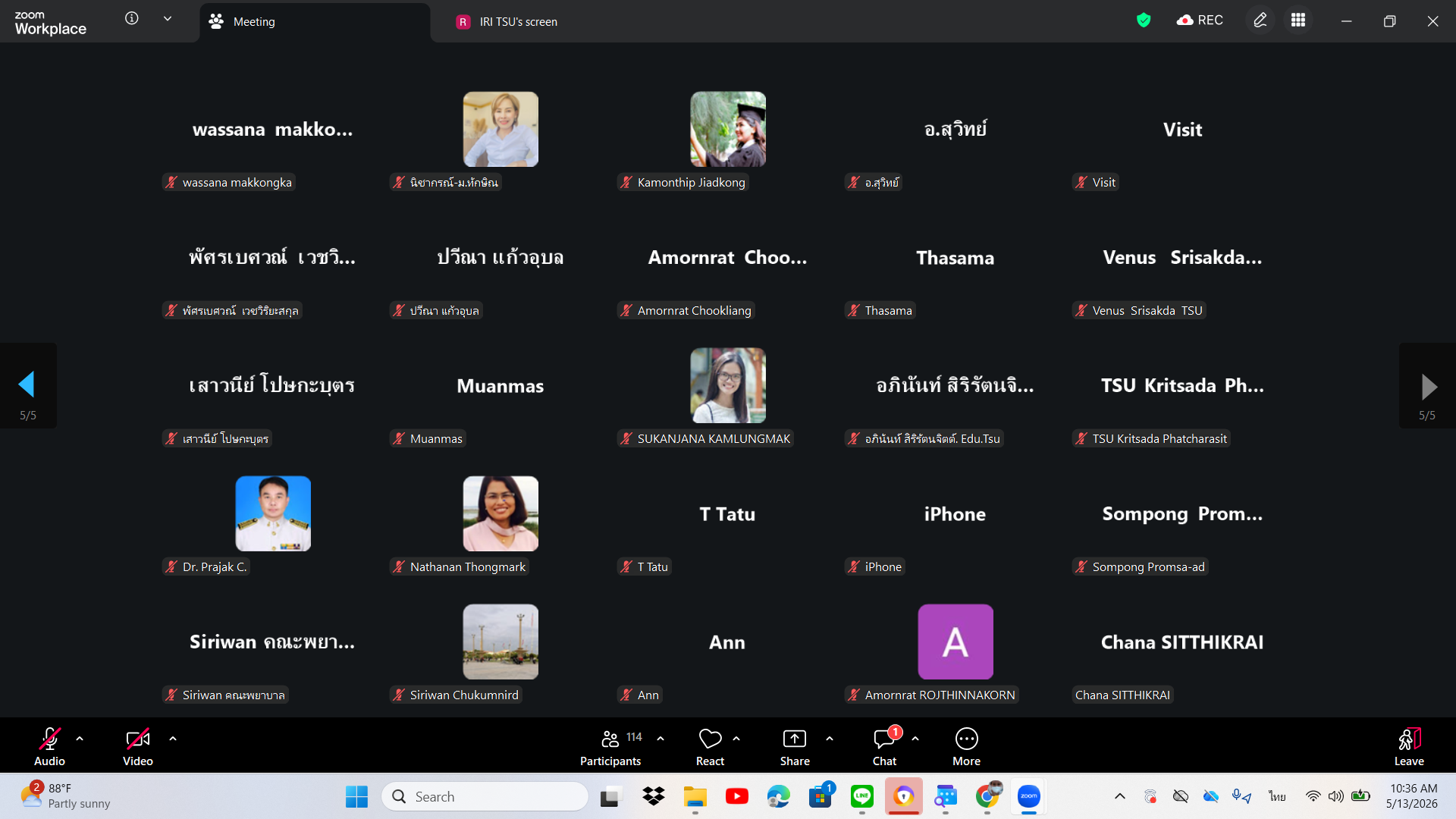The height and width of the screenshot is (819, 1456).
Task: Expand video options chevron
Action: point(173,739)
